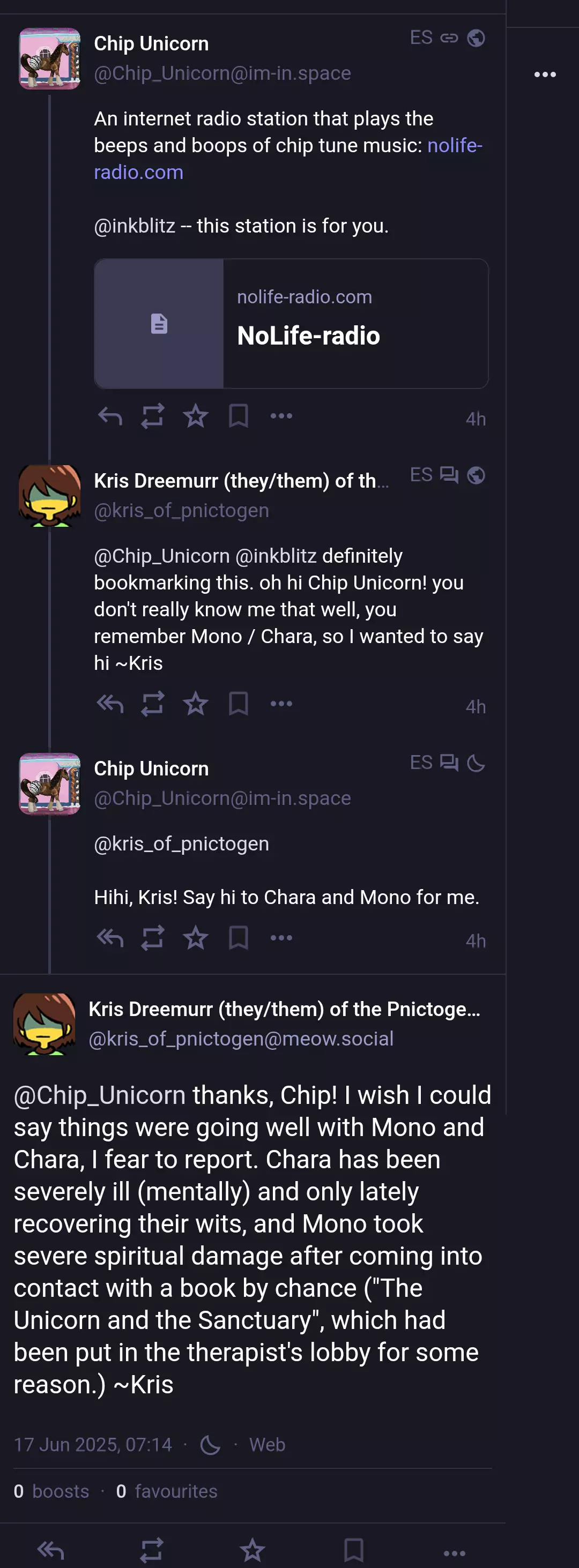Viewport: 579px width, 1568px height.
Task: Open the NoLife-radio link preview card
Action: [291, 324]
